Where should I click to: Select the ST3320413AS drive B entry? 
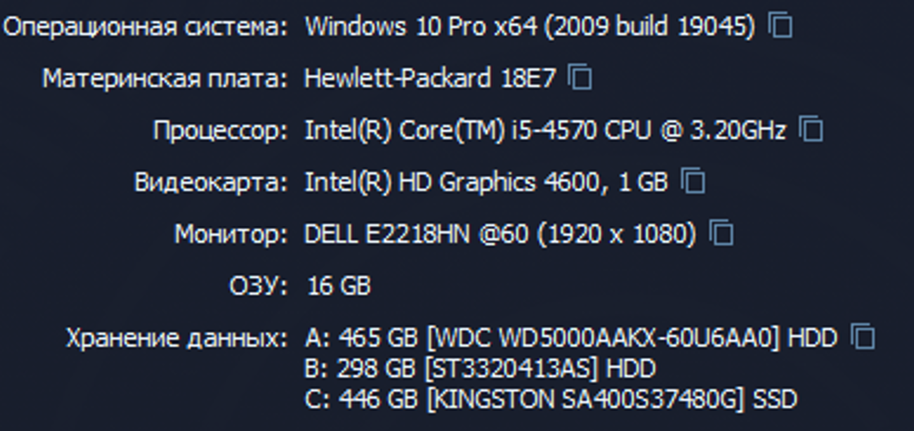[480, 369]
